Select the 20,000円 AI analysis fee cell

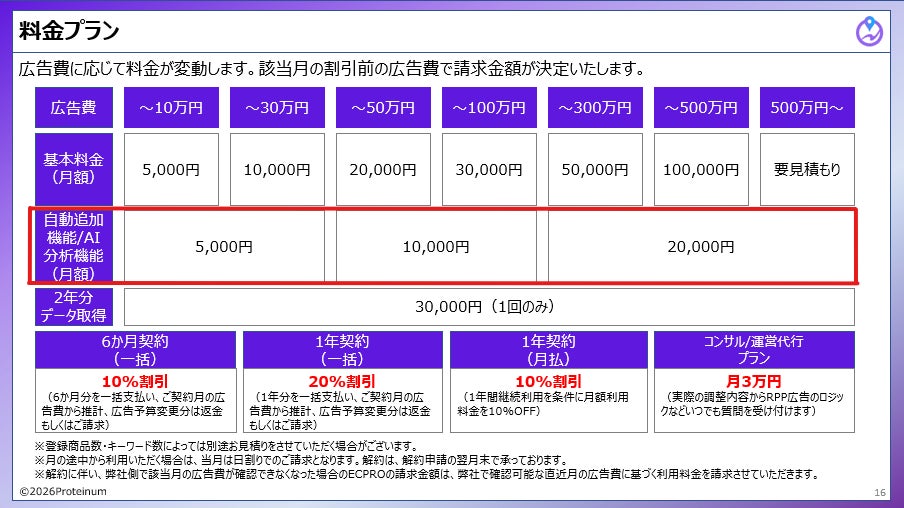pyautogui.click(x=701, y=246)
